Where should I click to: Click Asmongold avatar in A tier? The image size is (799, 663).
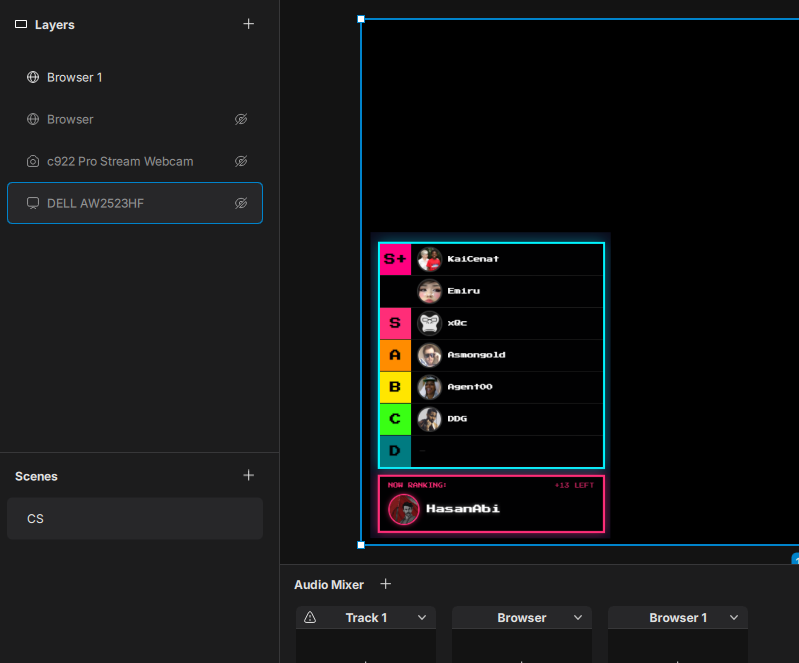pos(430,355)
